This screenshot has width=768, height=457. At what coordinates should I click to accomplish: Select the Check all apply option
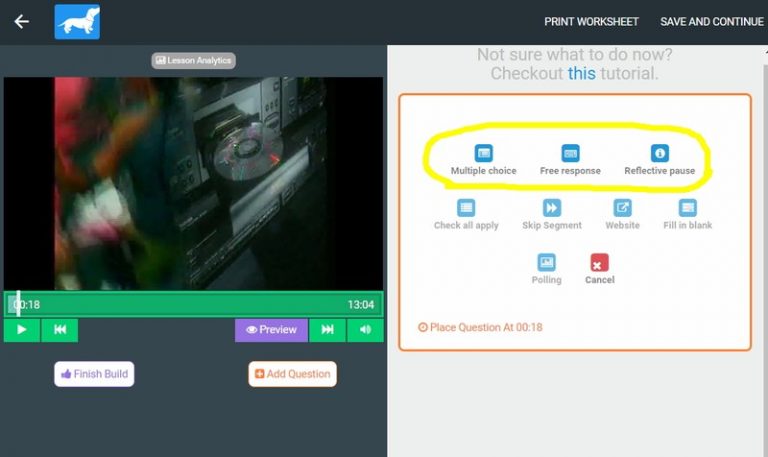(x=466, y=208)
